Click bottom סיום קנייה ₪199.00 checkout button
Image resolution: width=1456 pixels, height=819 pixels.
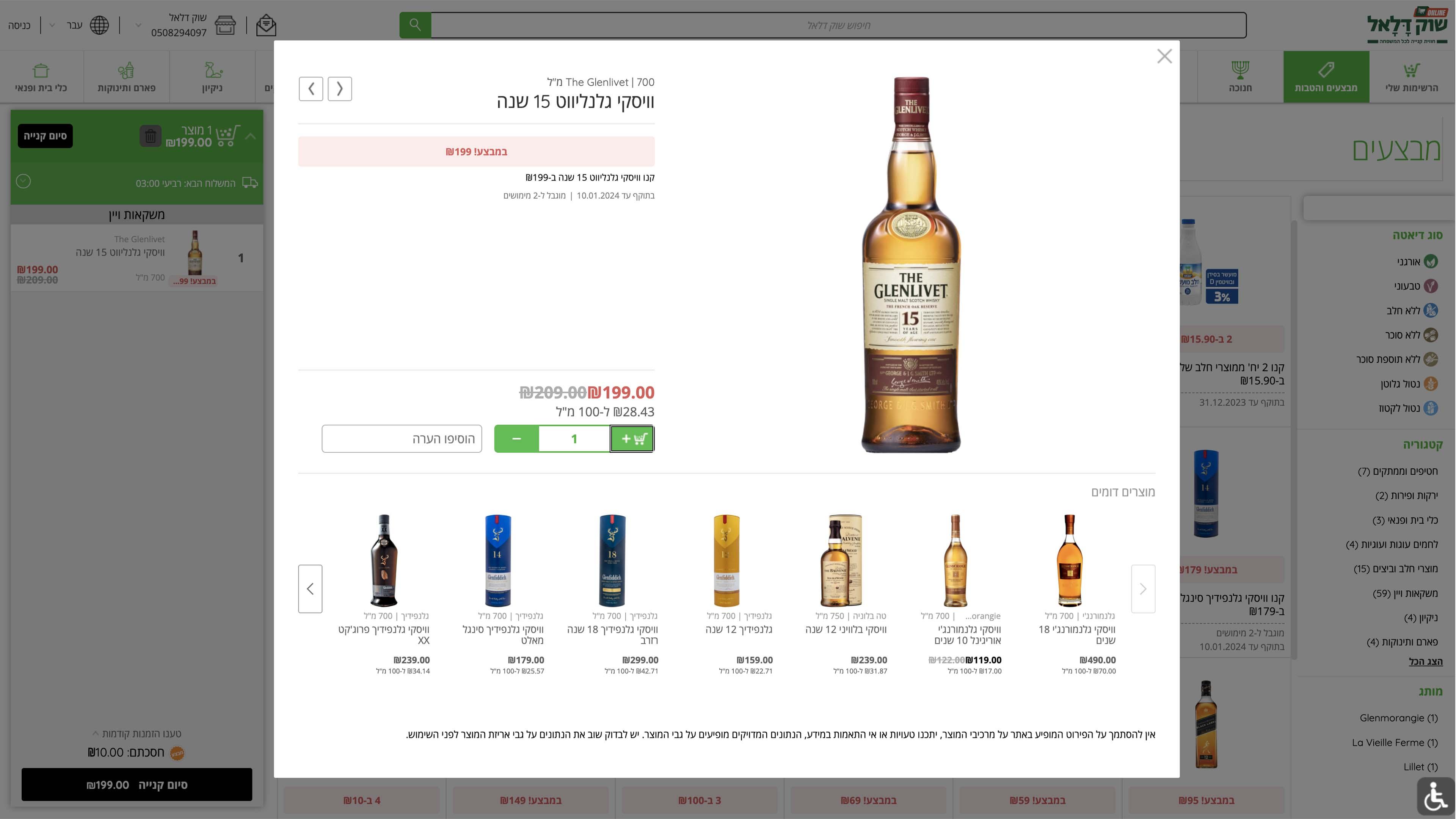click(x=137, y=784)
